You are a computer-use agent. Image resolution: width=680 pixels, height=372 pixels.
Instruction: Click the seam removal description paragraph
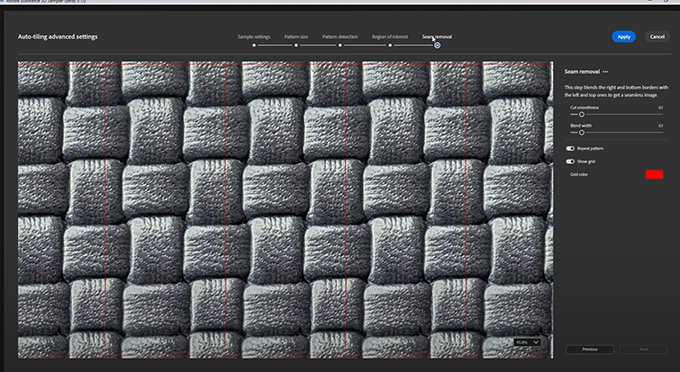[616, 91]
